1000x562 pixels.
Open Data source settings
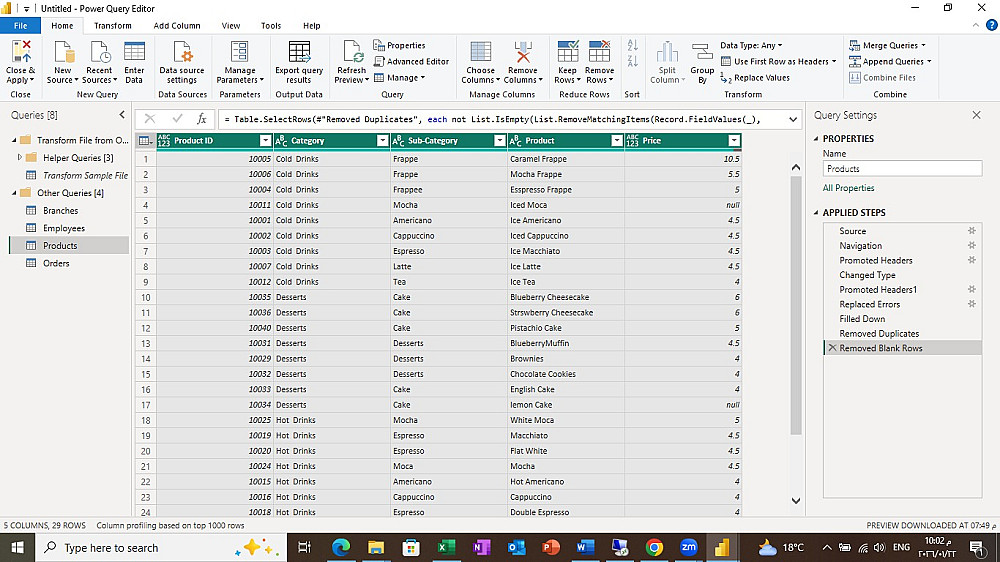[x=182, y=62]
